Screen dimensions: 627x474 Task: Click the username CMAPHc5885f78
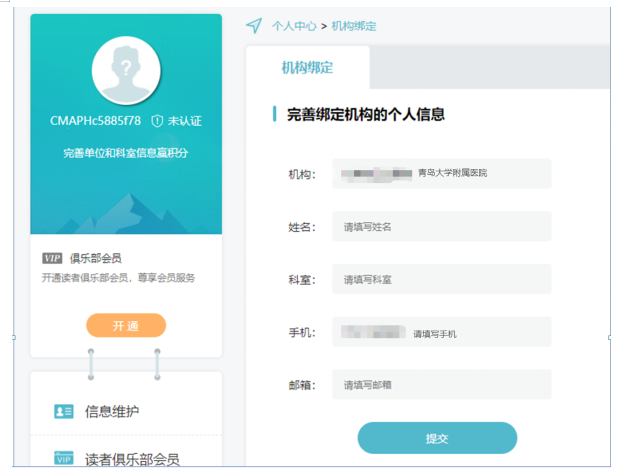click(x=95, y=120)
